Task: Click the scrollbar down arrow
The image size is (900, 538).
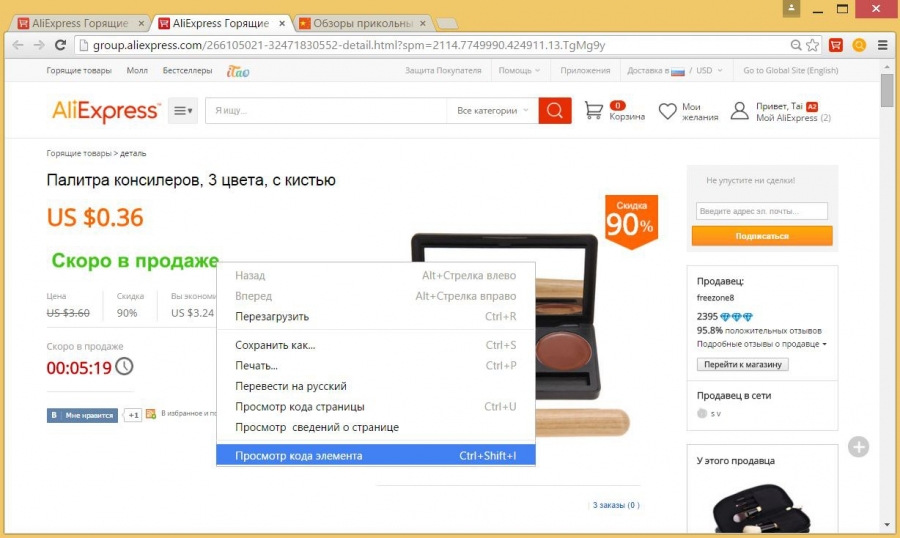Action: 887,525
